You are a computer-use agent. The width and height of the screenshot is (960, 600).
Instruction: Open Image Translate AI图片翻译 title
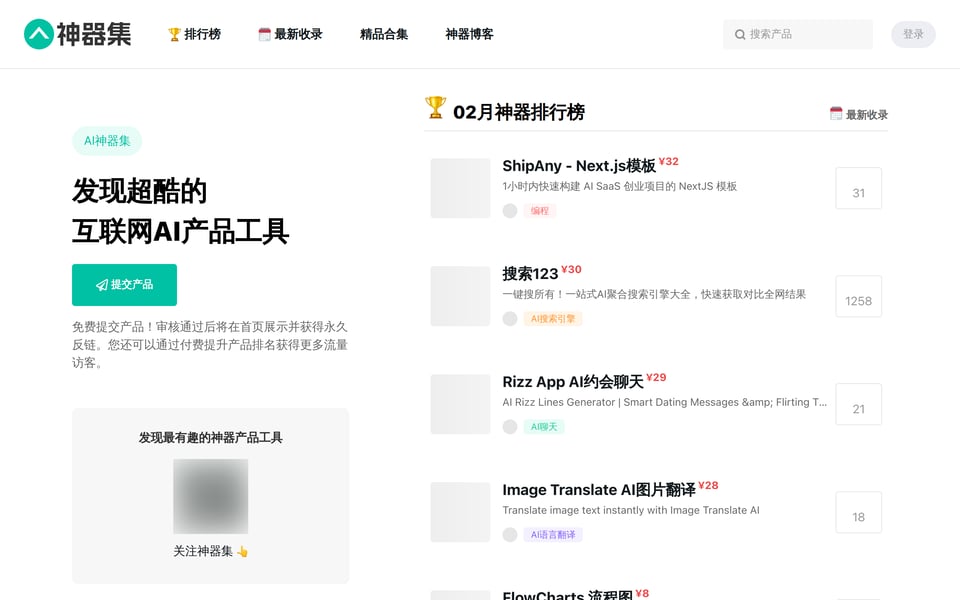[599, 490]
